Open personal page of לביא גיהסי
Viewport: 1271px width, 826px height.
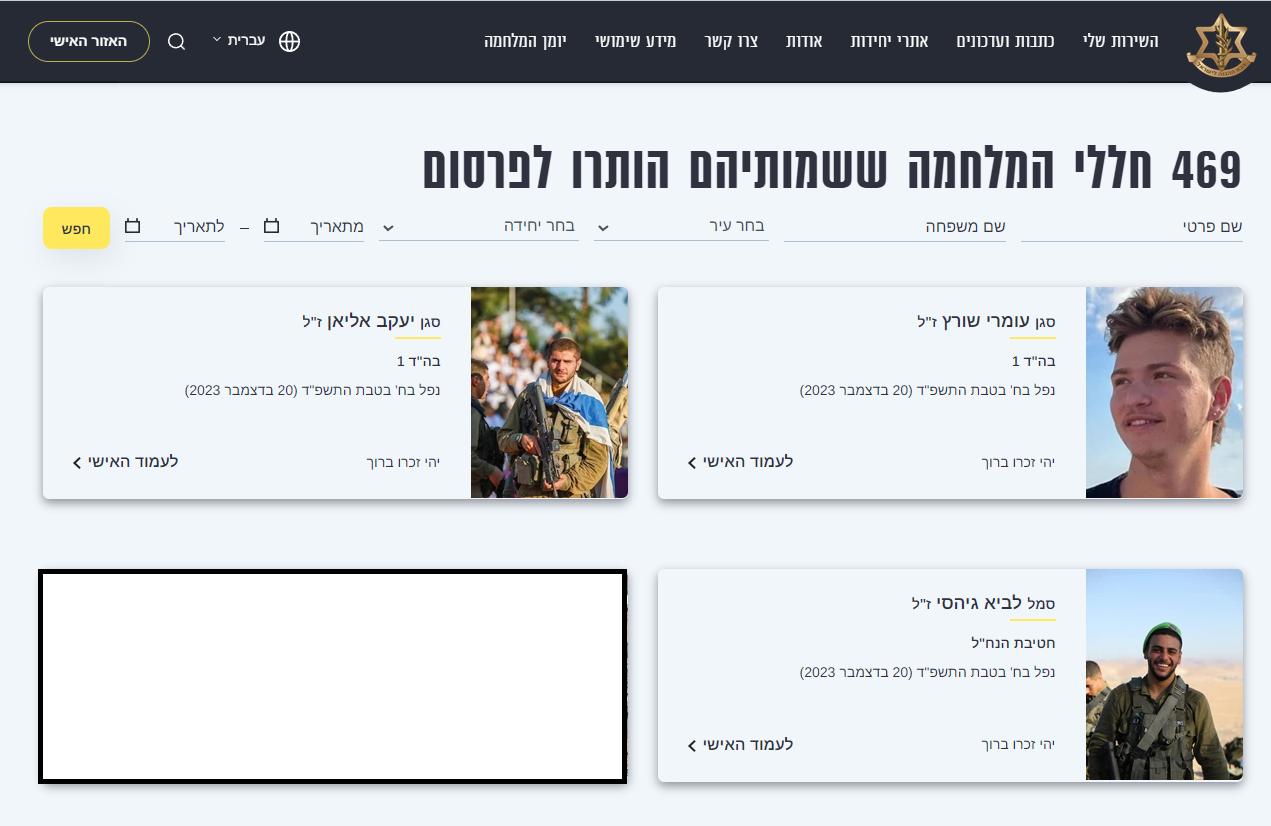(740, 745)
